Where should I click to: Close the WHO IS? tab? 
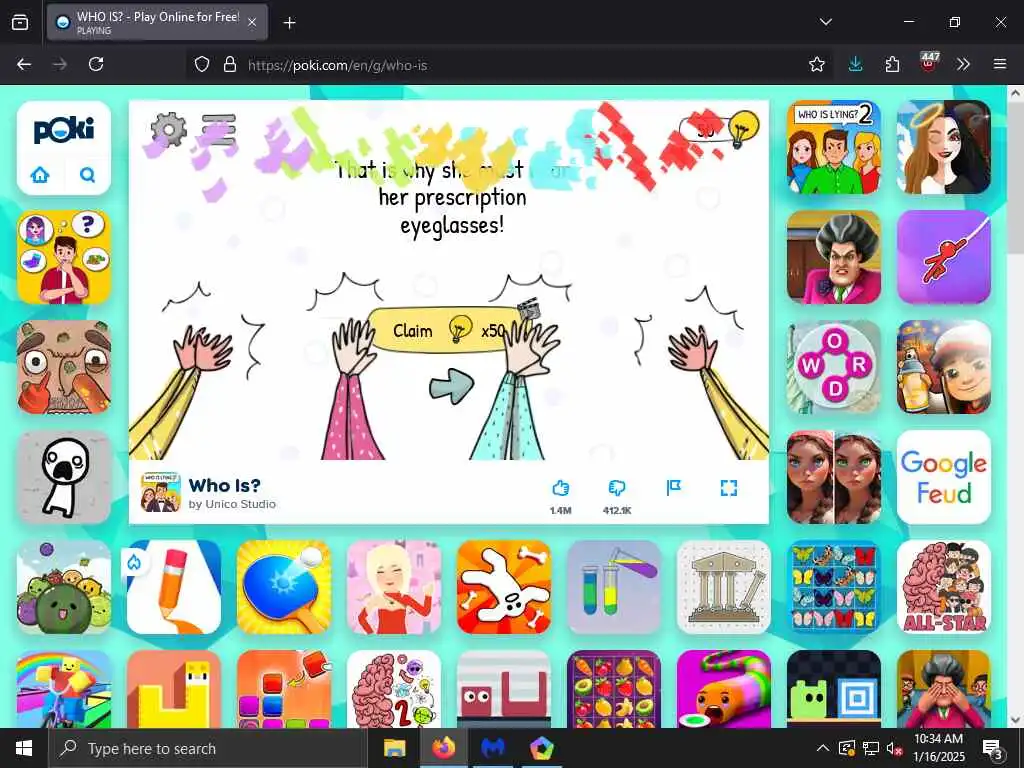pyautogui.click(x=252, y=23)
